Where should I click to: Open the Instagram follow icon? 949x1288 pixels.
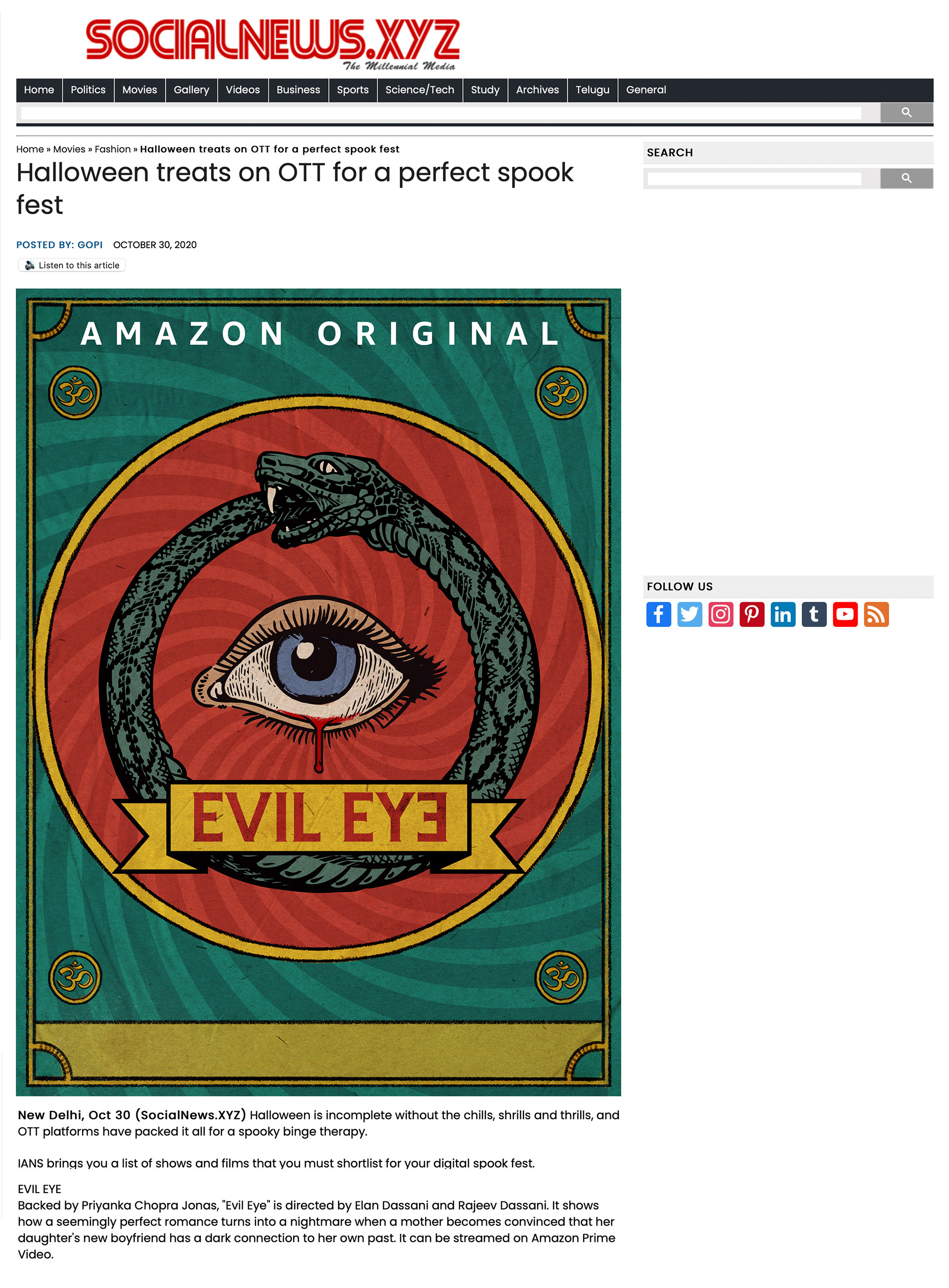coord(720,614)
